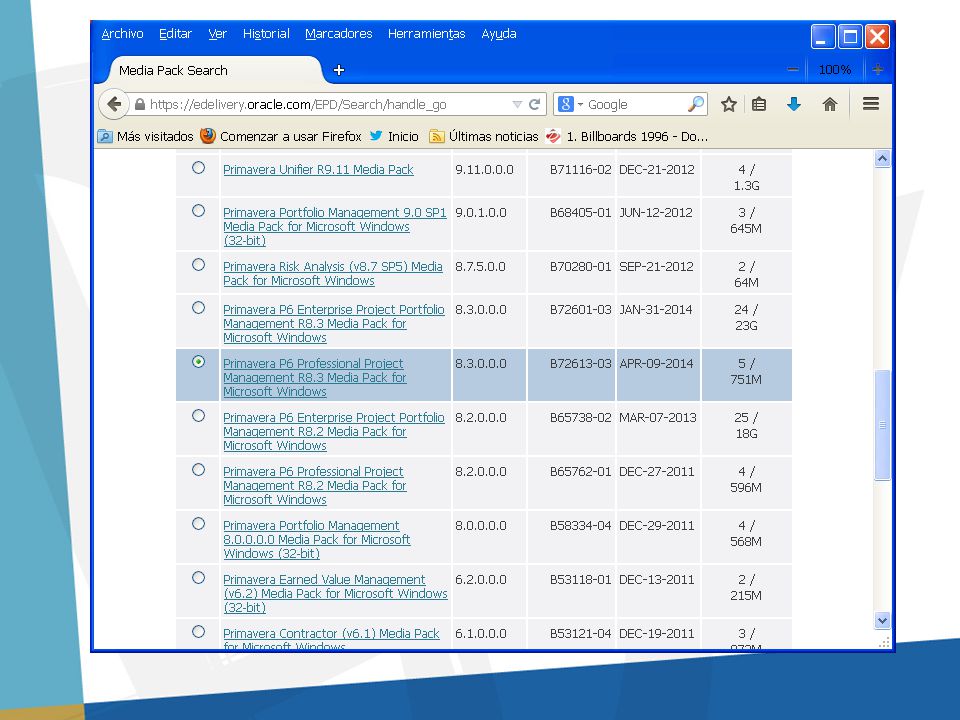The image size is (960, 720).
Task: Click part number B71116-02
Action: (x=580, y=170)
